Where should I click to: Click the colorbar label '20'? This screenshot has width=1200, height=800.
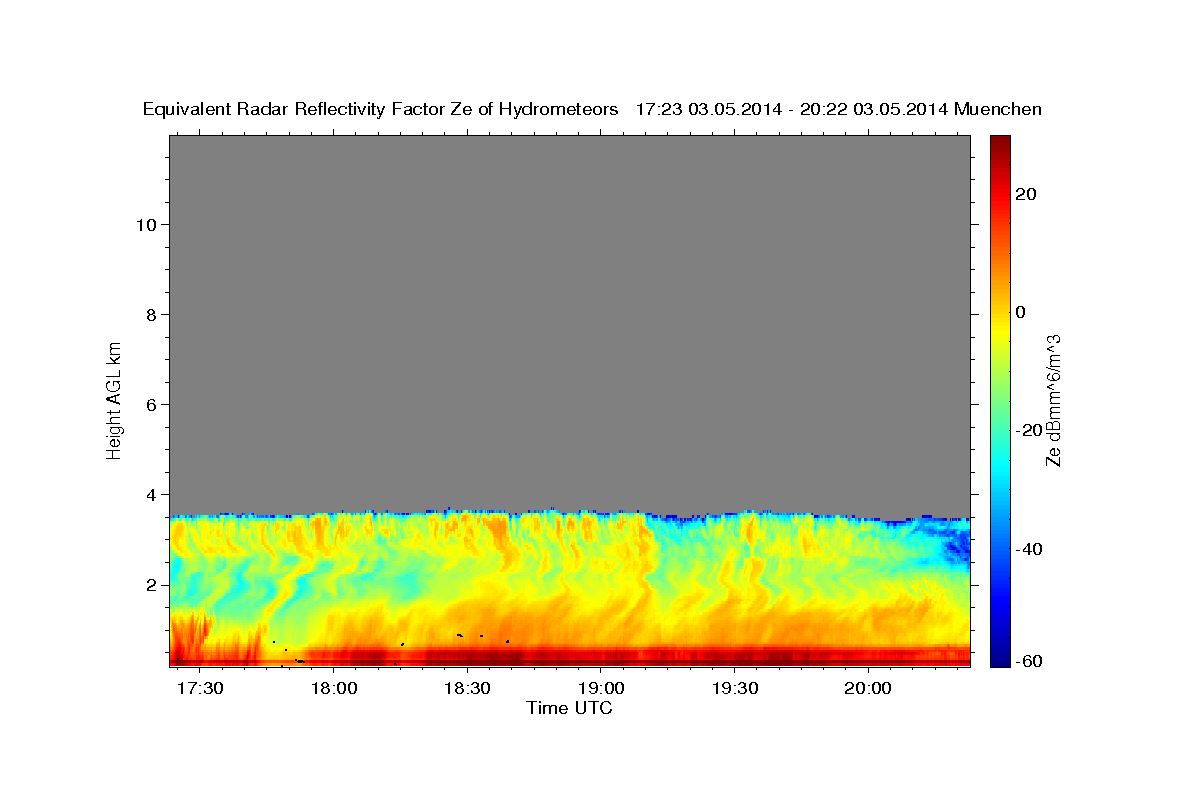point(1025,194)
